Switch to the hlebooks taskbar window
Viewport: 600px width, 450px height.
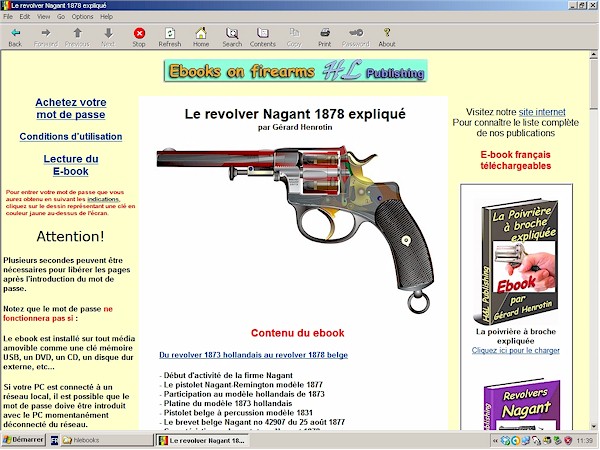click(x=107, y=440)
